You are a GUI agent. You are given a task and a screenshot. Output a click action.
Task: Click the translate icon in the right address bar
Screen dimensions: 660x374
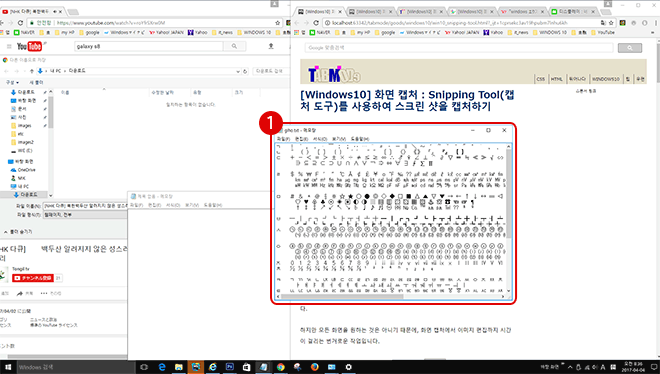[603, 23]
